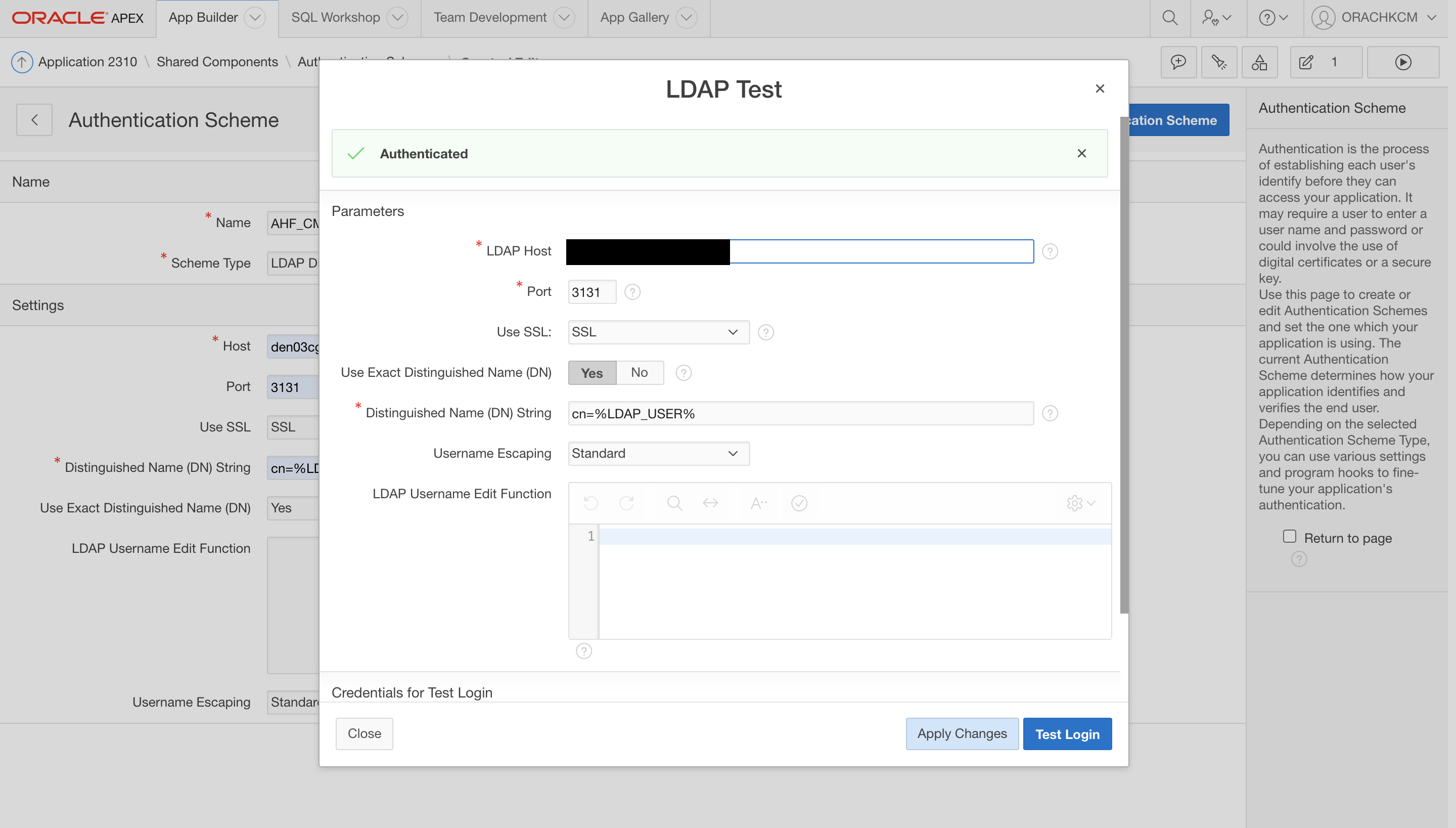Open the App Gallery tab
Image resolution: width=1456 pixels, height=828 pixels.
pyautogui.click(x=634, y=18)
